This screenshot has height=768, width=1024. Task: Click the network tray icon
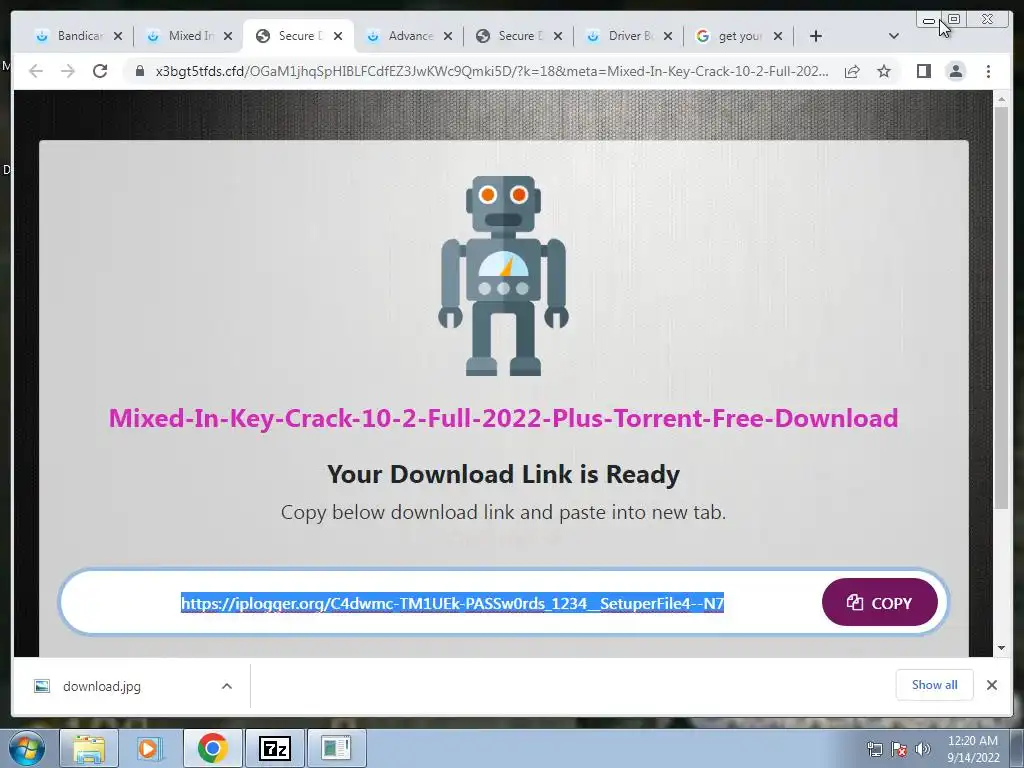pyautogui.click(x=874, y=749)
